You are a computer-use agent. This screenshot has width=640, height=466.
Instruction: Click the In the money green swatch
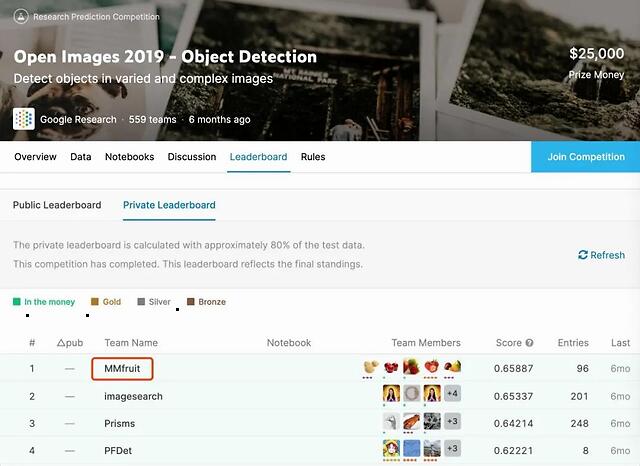point(17,302)
